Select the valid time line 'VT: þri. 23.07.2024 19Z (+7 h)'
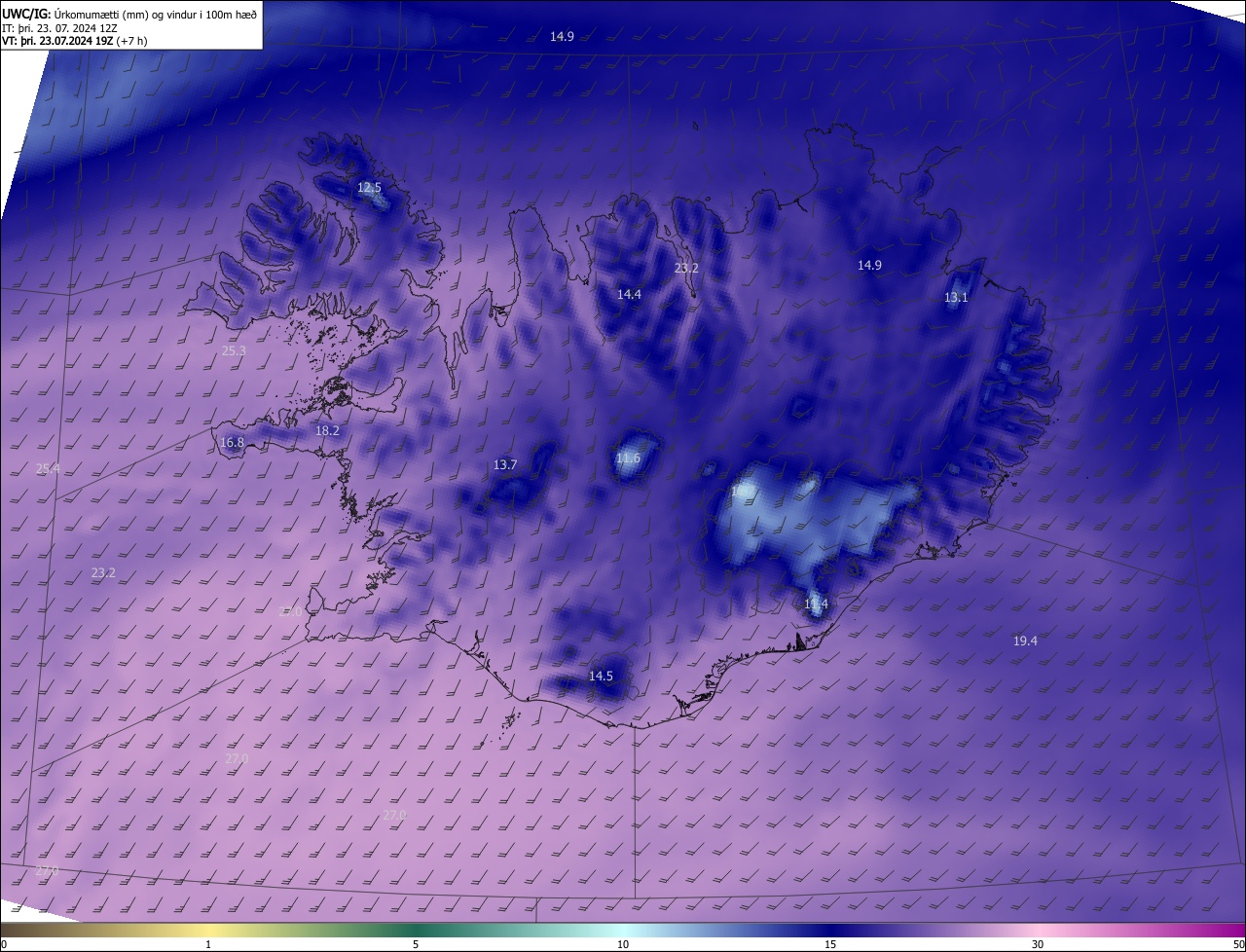The width and height of the screenshot is (1246, 952). pos(75,41)
